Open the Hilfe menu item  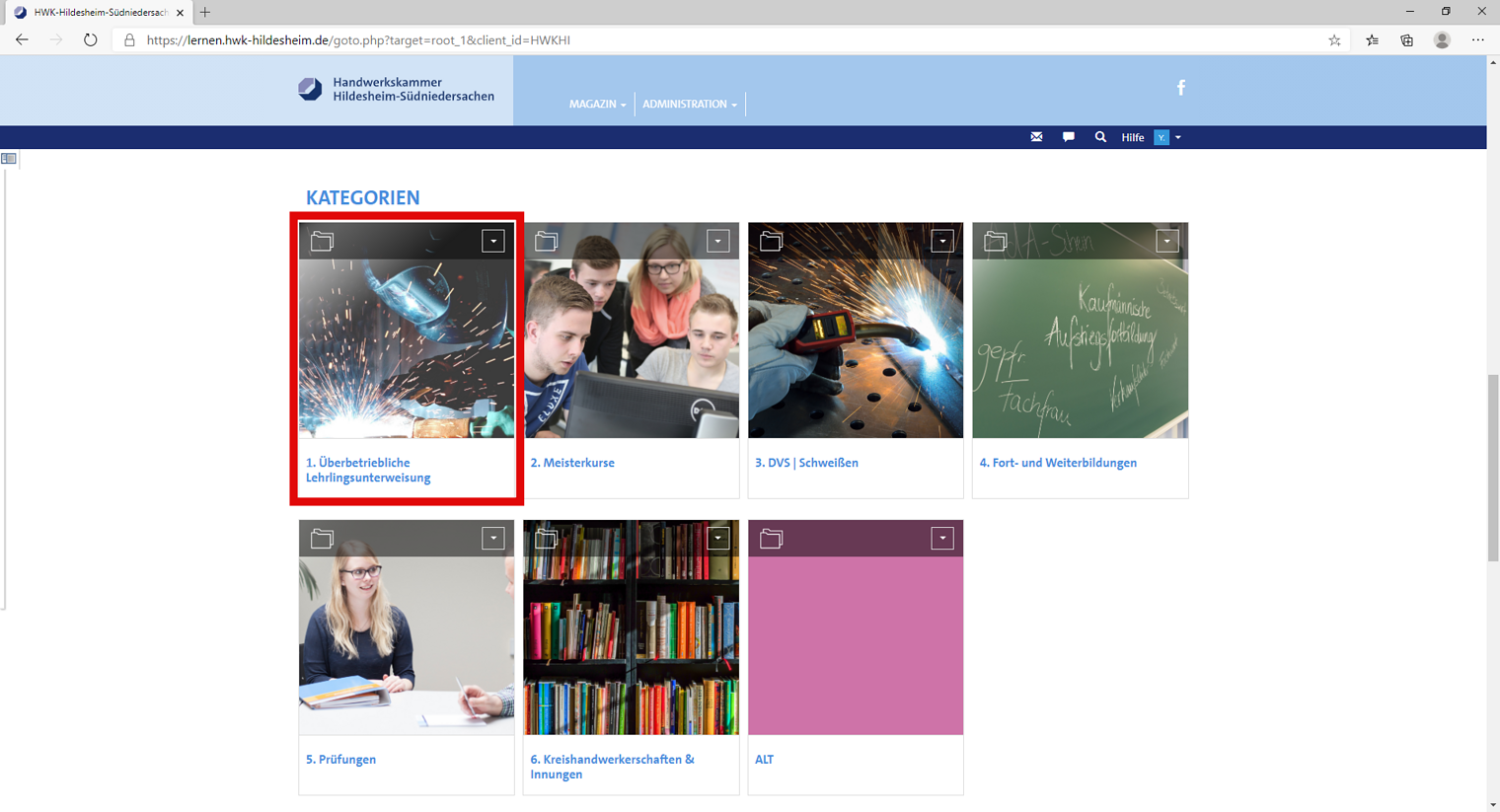pos(1133,137)
